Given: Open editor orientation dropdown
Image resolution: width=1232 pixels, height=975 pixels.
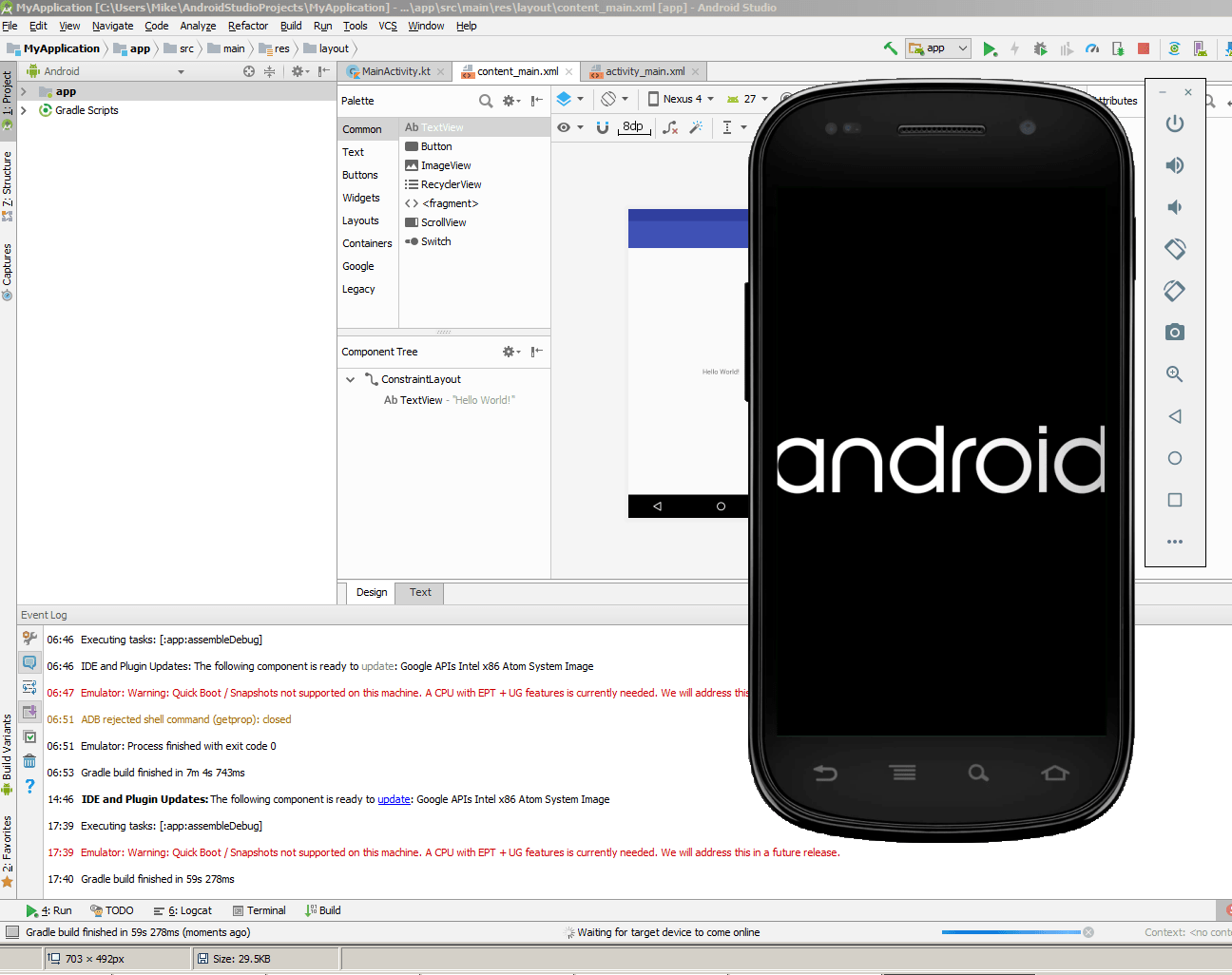Looking at the screenshot, I should [614, 99].
